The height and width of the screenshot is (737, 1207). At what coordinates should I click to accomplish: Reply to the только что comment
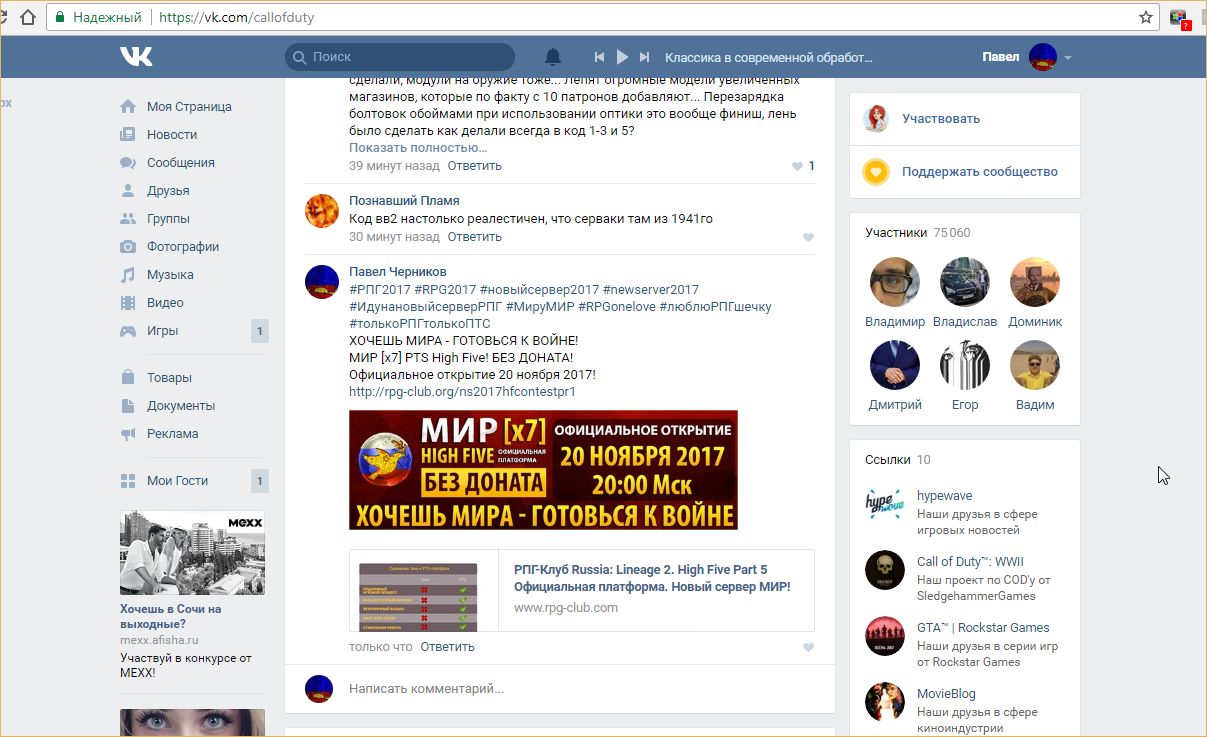click(448, 646)
